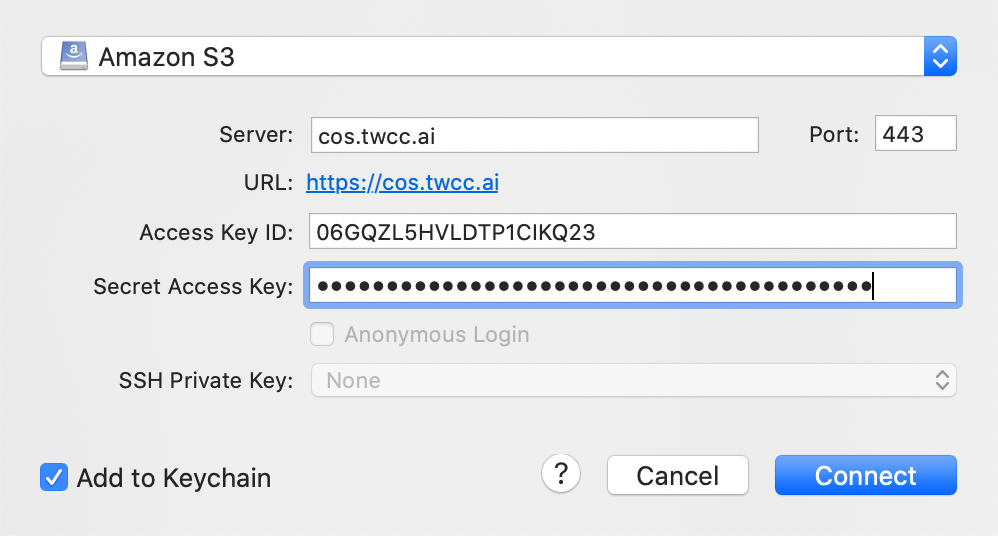This screenshot has width=998, height=536.
Task: Click the Cancel button
Action: [x=678, y=475]
